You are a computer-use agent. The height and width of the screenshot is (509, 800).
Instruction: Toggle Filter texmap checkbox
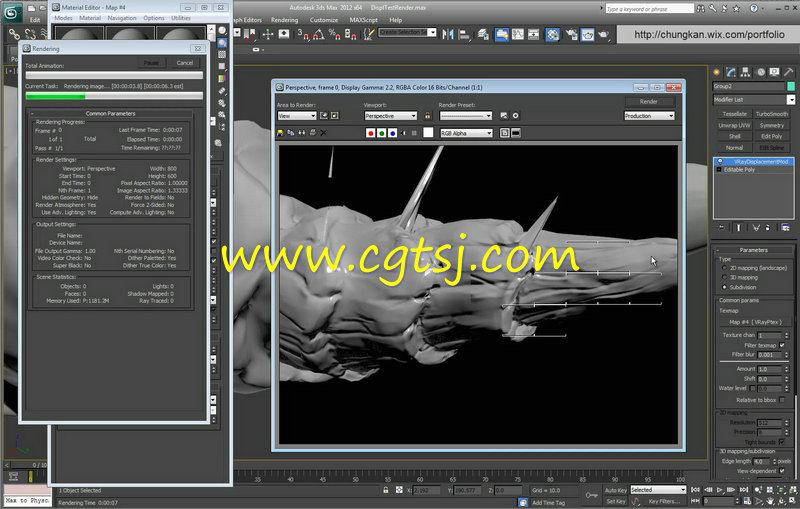point(782,345)
